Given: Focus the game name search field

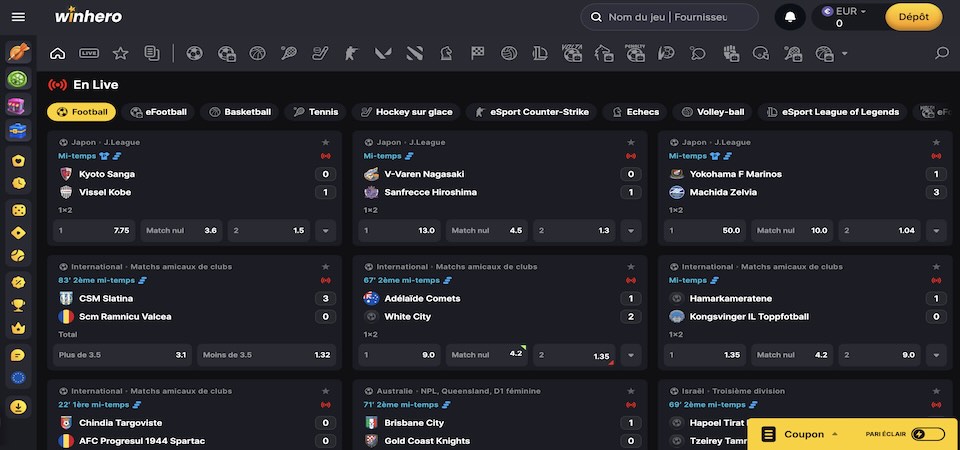Looking at the screenshot, I should point(670,17).
